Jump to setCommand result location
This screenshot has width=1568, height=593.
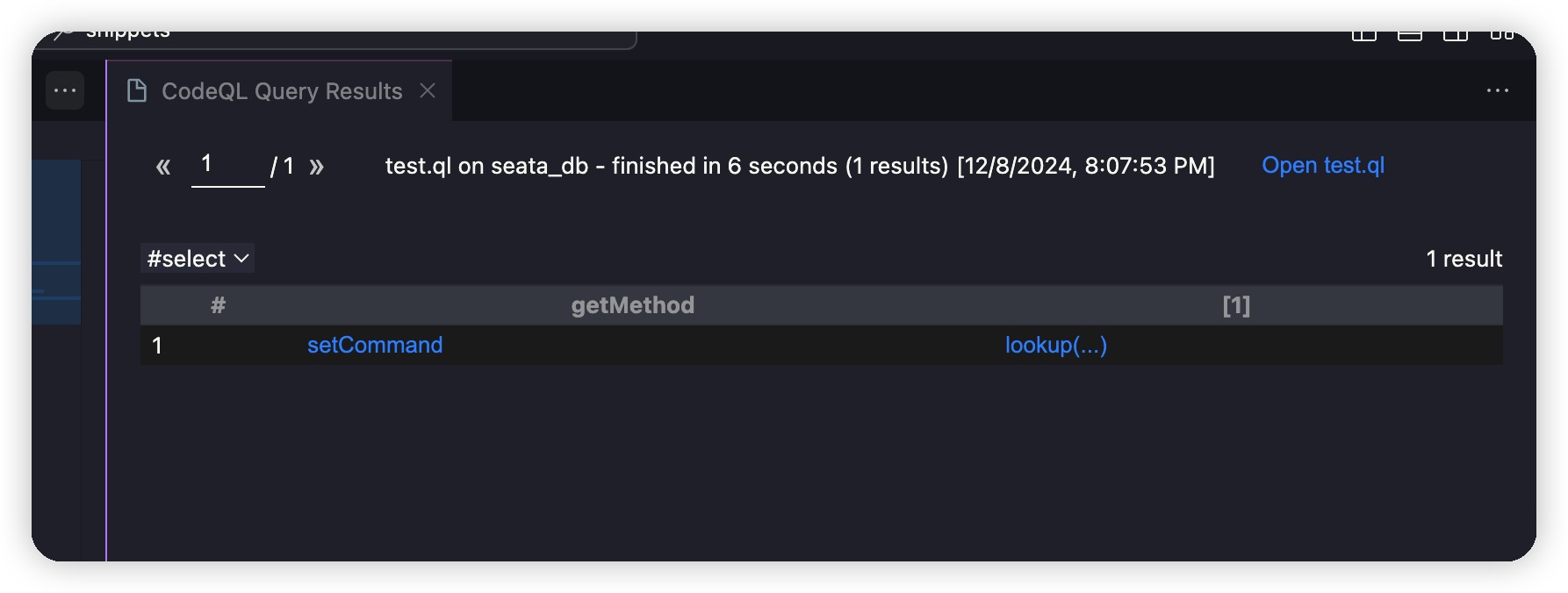click(x=375, y=345)
